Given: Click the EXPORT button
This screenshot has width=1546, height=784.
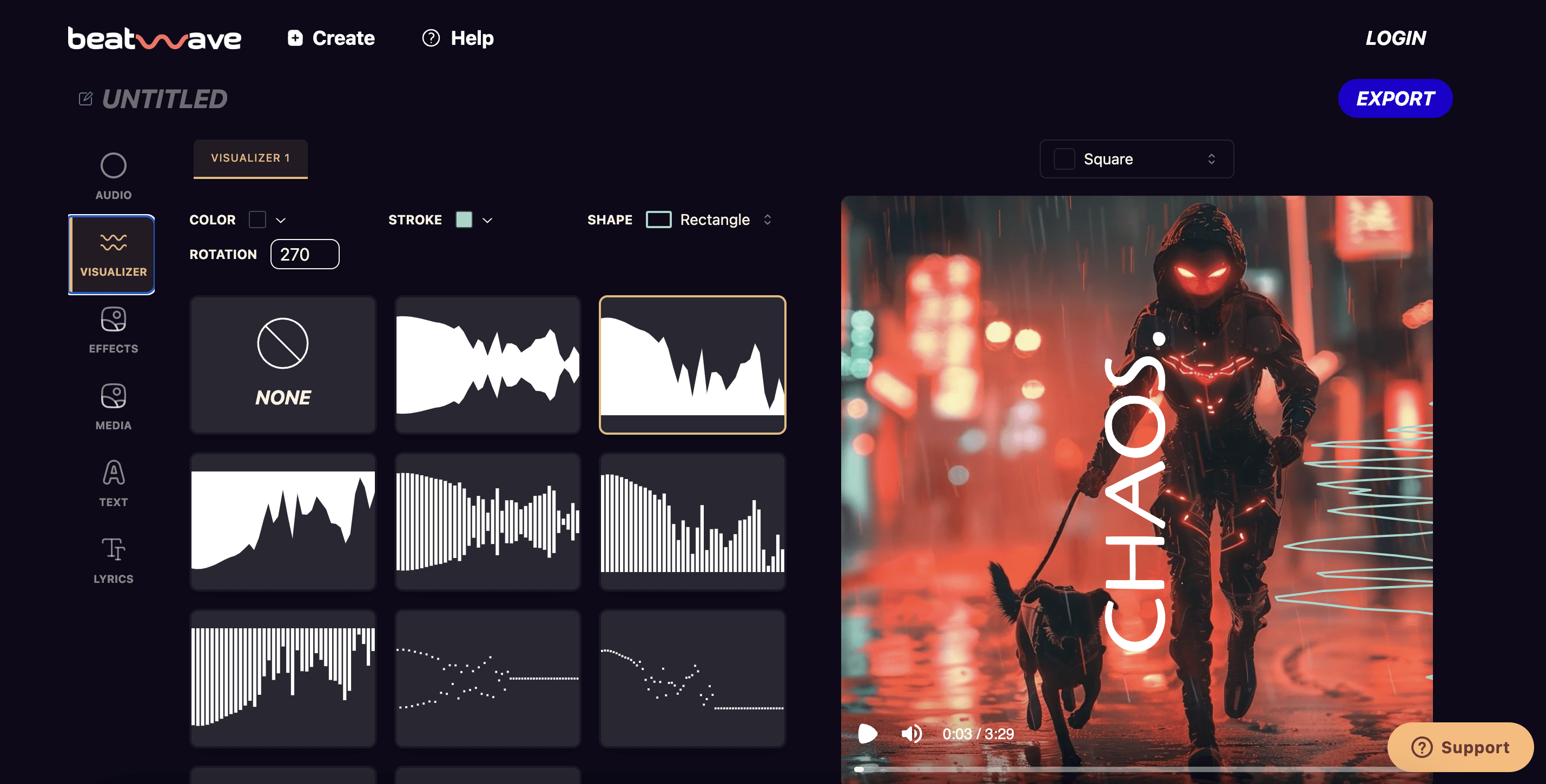Looking at the screenshot, I should coord(1395,98).
